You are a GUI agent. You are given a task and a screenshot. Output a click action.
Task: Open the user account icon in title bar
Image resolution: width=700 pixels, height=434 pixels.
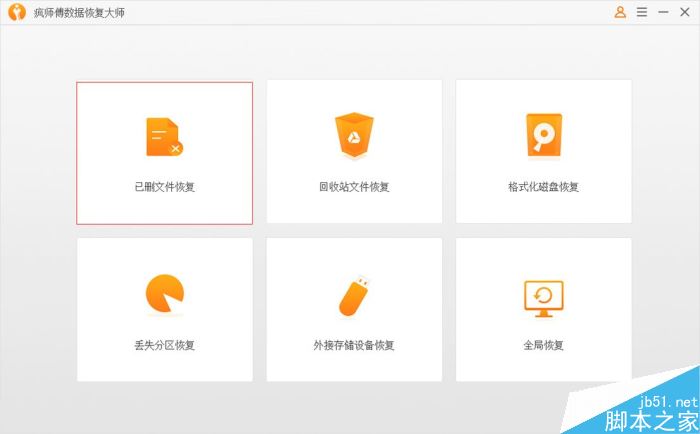620,12
